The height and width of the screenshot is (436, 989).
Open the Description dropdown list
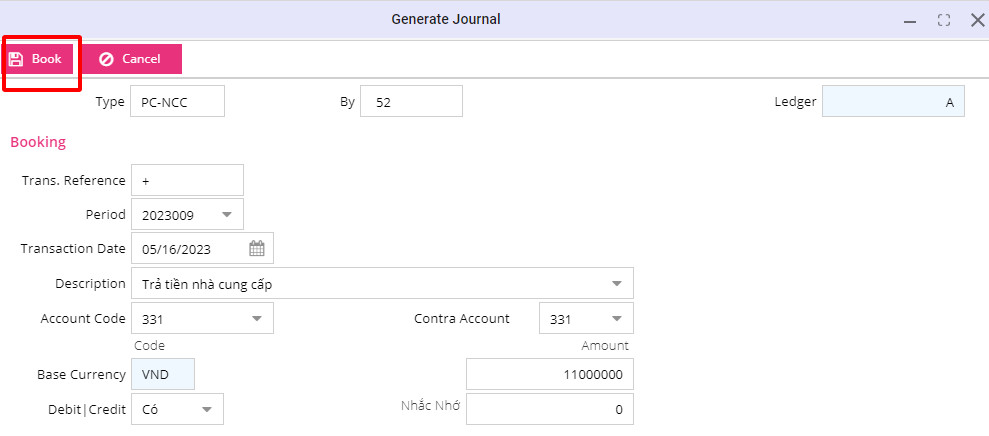pyautogui.click(x=616, y=284)
